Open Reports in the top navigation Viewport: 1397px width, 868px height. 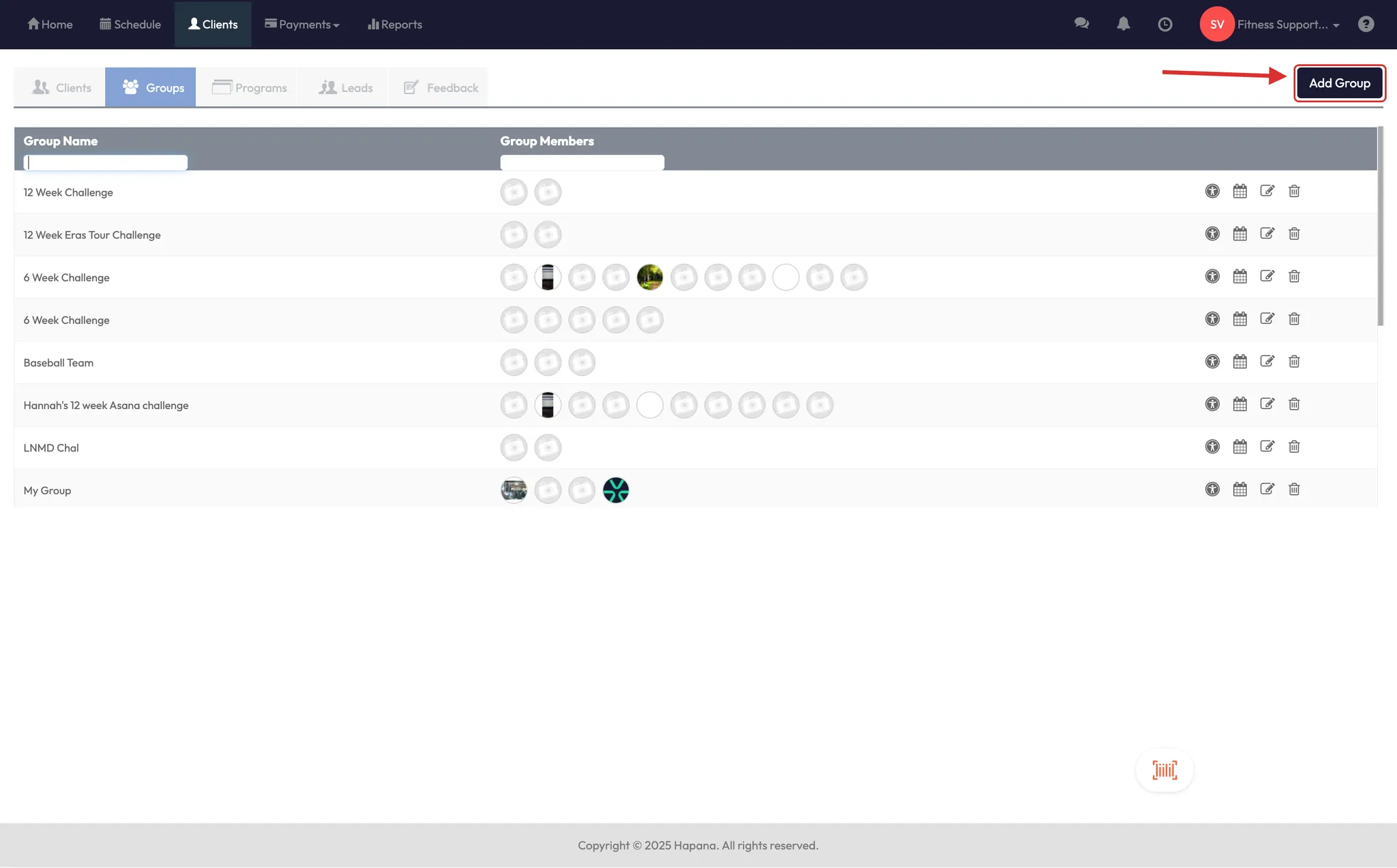[395, 25]
